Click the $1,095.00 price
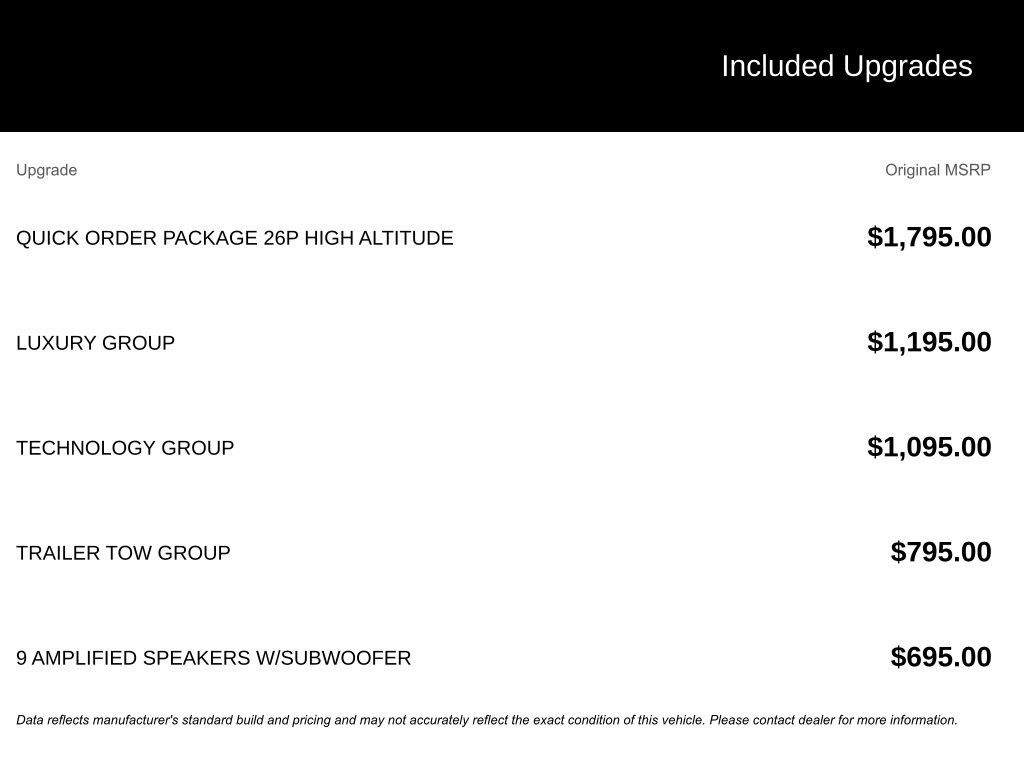The image size is (1024, 768). tap(929, 447)
